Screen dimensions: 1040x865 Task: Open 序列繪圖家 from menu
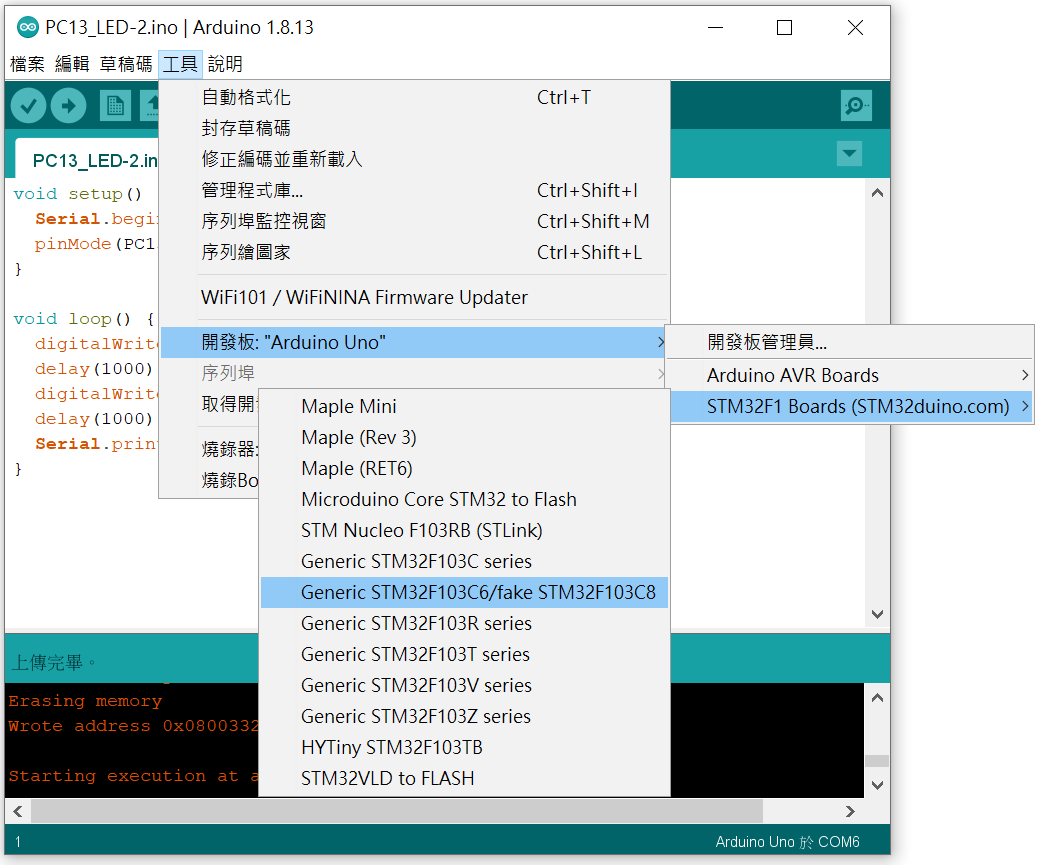(414, 252)
